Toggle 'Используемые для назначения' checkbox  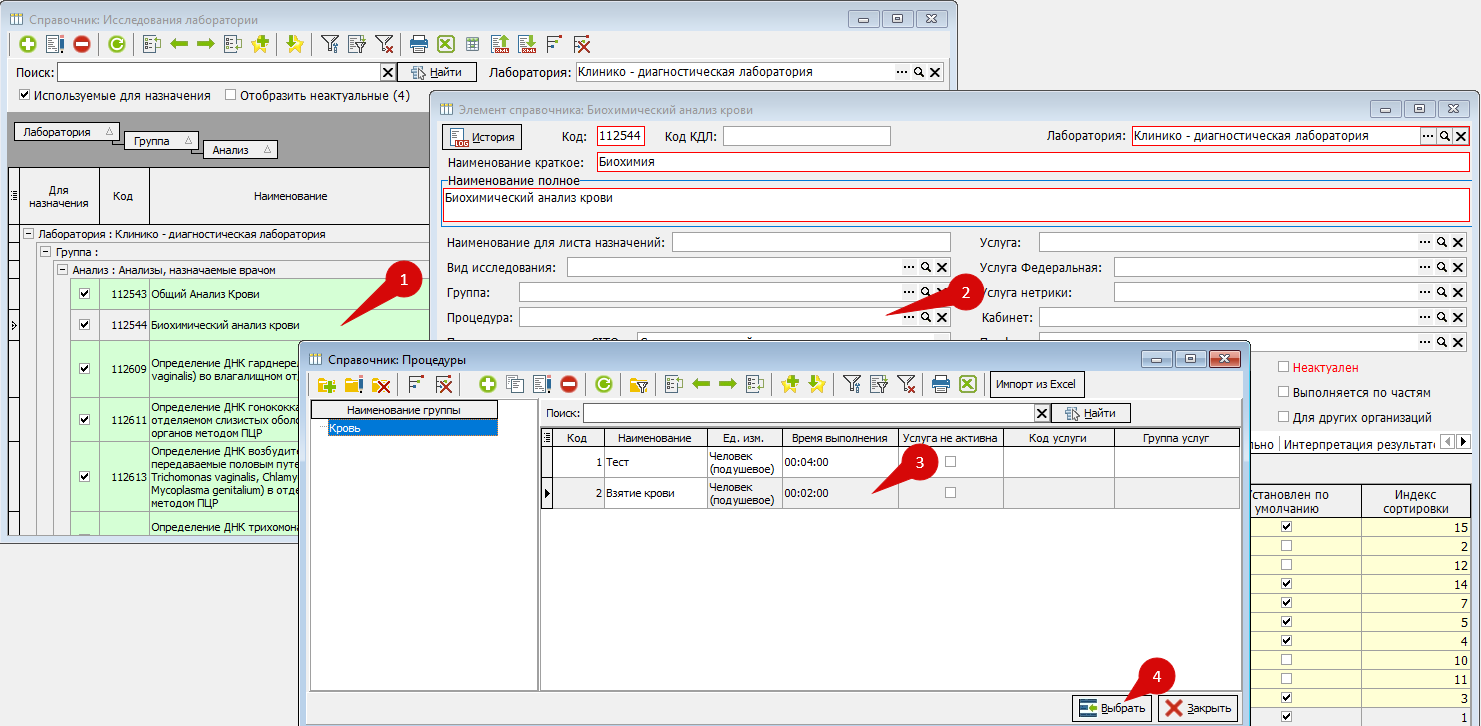tap(25, 96)
